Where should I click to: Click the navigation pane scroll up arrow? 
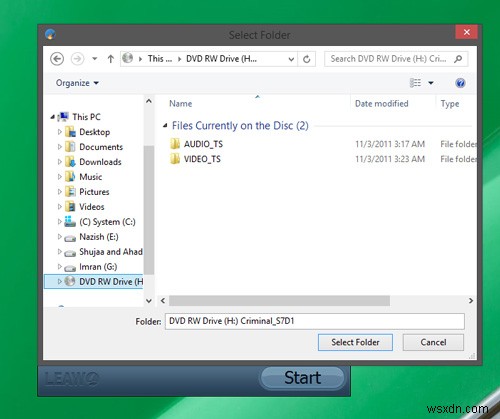[x=149, y=101]
